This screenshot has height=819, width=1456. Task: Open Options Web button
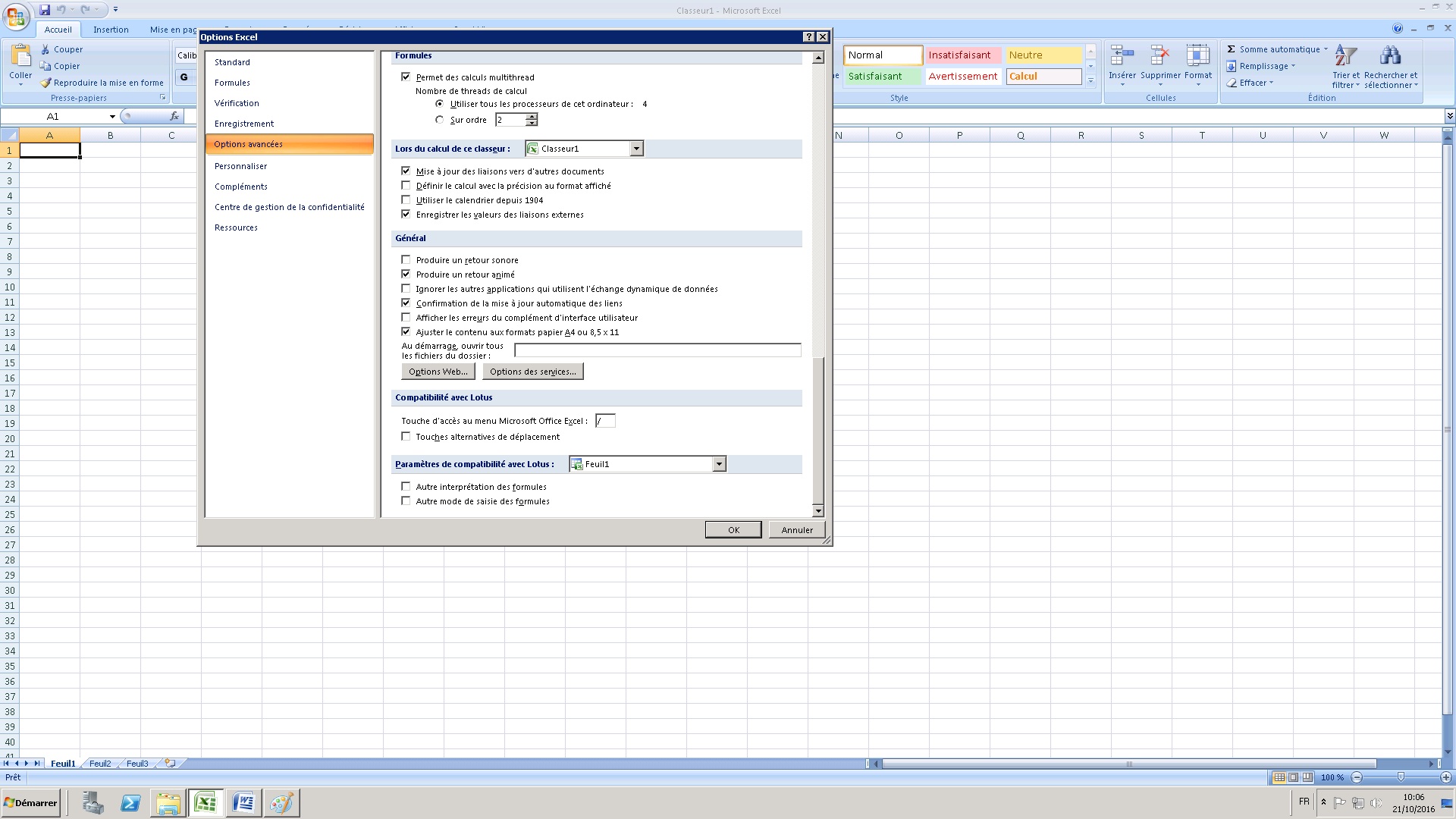(x=438, y=372)
